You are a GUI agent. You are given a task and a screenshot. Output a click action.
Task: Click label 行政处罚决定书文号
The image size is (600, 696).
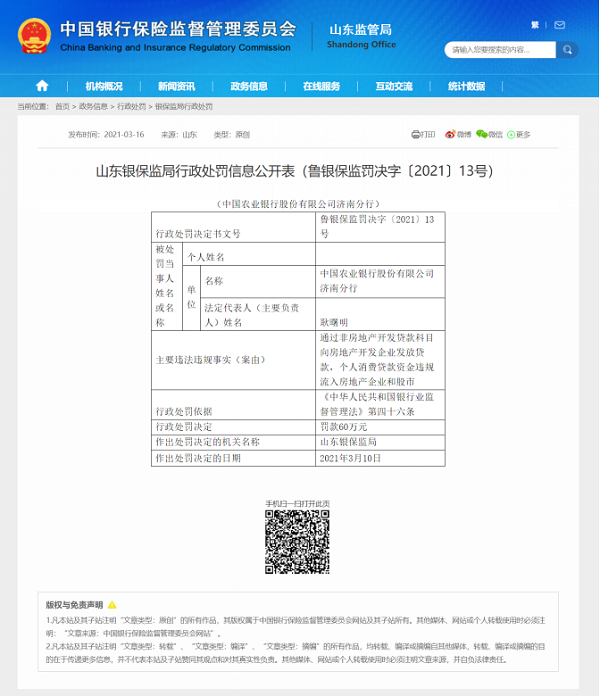198,234
